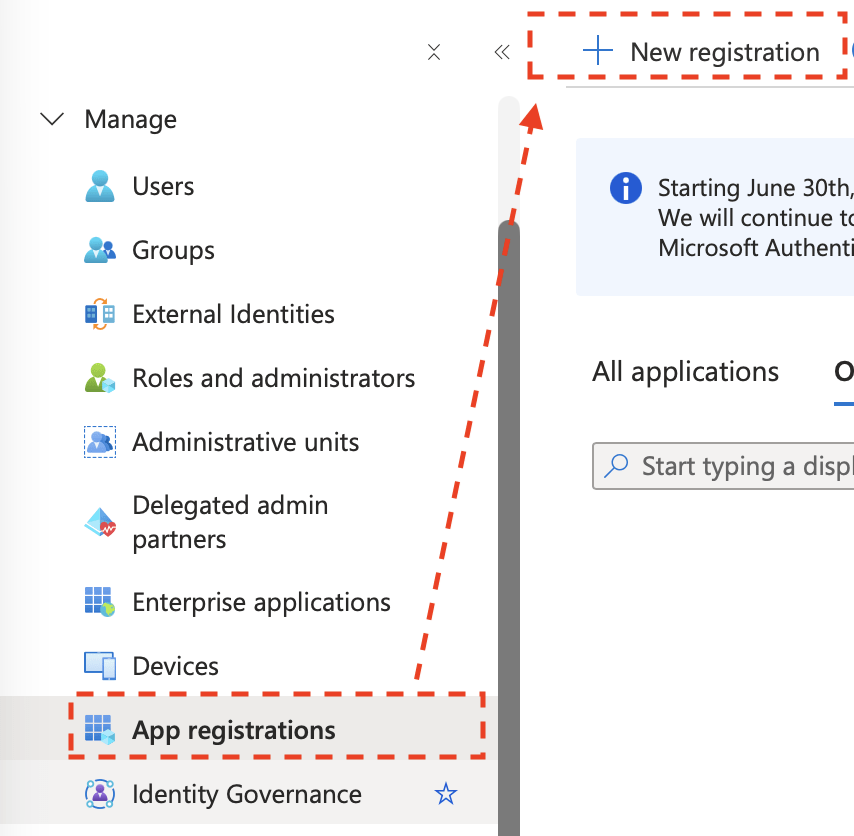Click the sidebar vertical scrollbar
This screenshot has height=836, width=854.
[509, 500]
